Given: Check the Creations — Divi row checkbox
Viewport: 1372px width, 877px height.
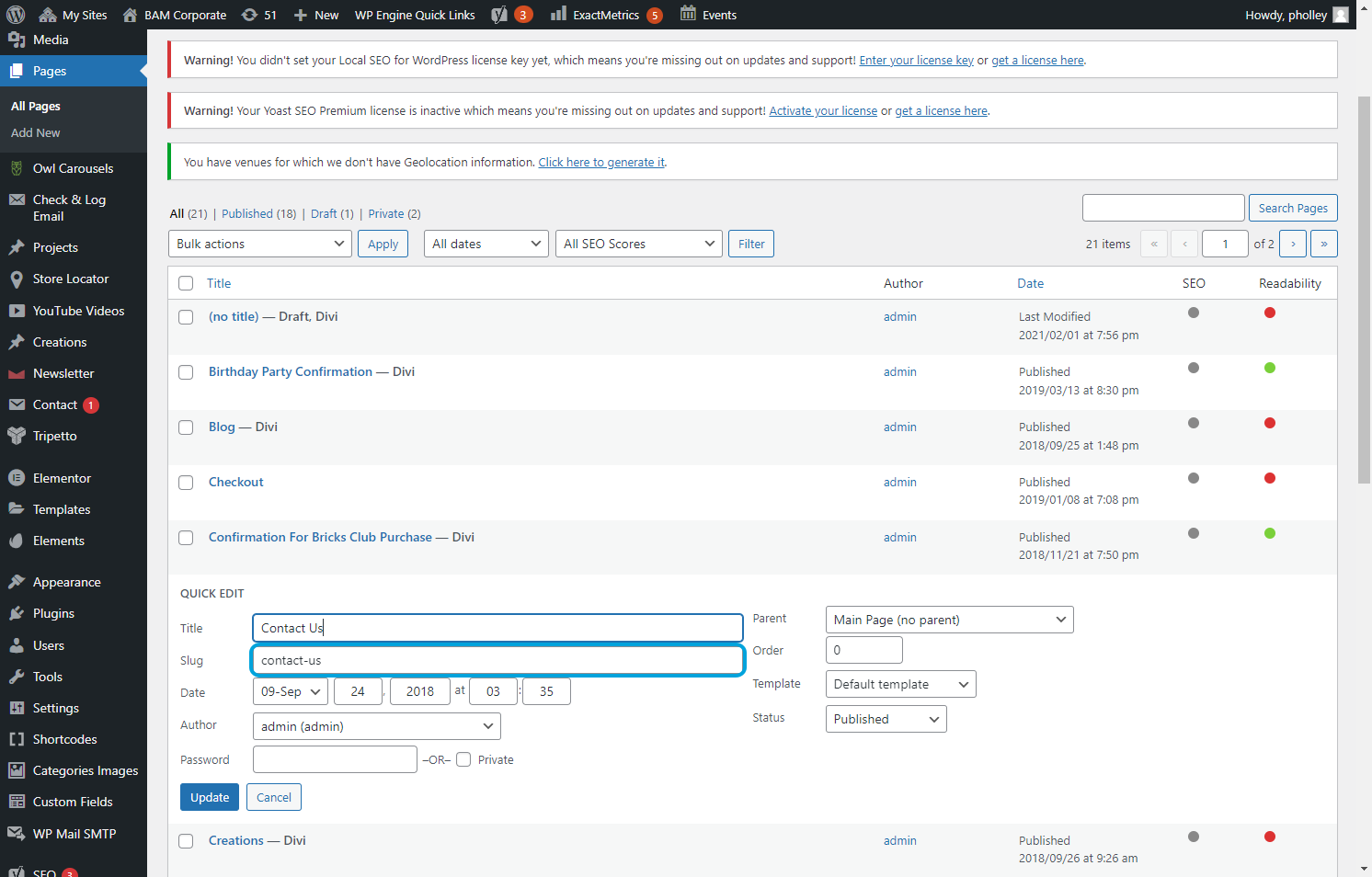Looking at the screenshot, I should click(x=186, y=841).
